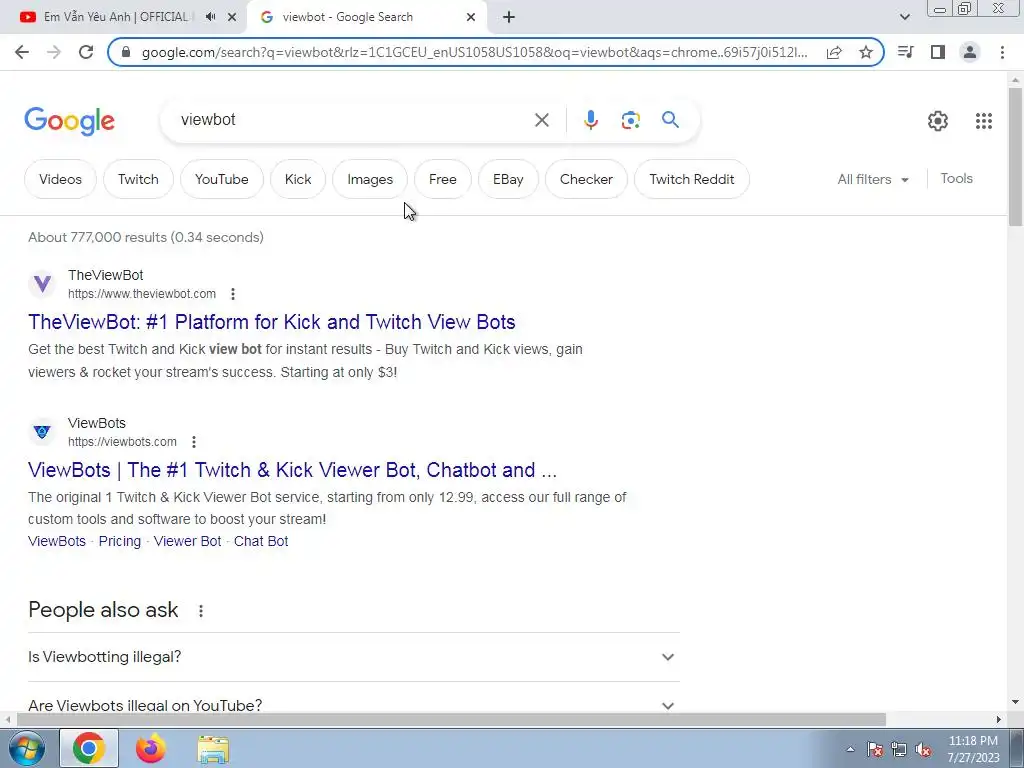This screenshot has width=1024, height=768.
Task: Click into the viewbot search field
Action: (353, 120)
